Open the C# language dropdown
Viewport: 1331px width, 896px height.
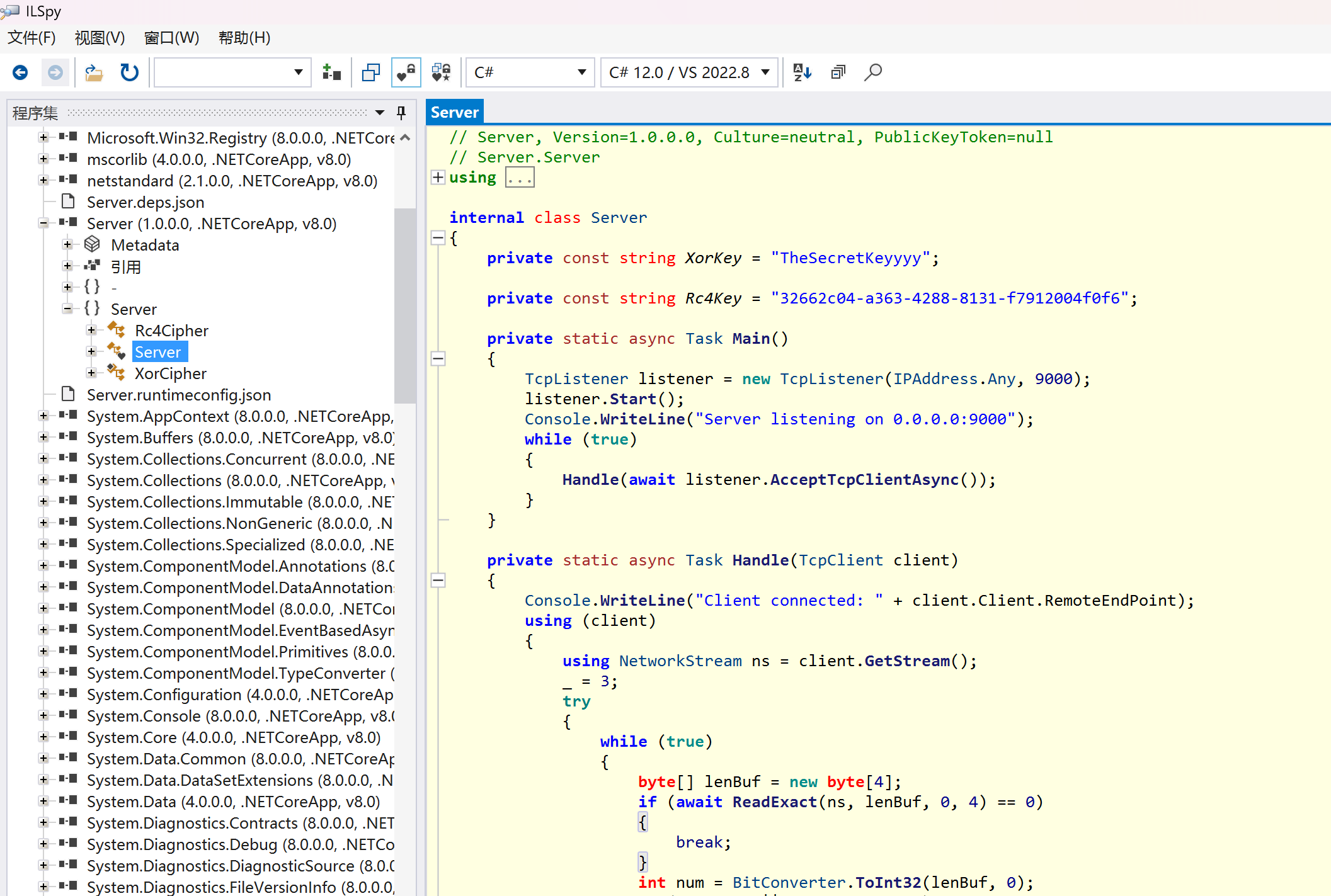click(x=530, y=72)
